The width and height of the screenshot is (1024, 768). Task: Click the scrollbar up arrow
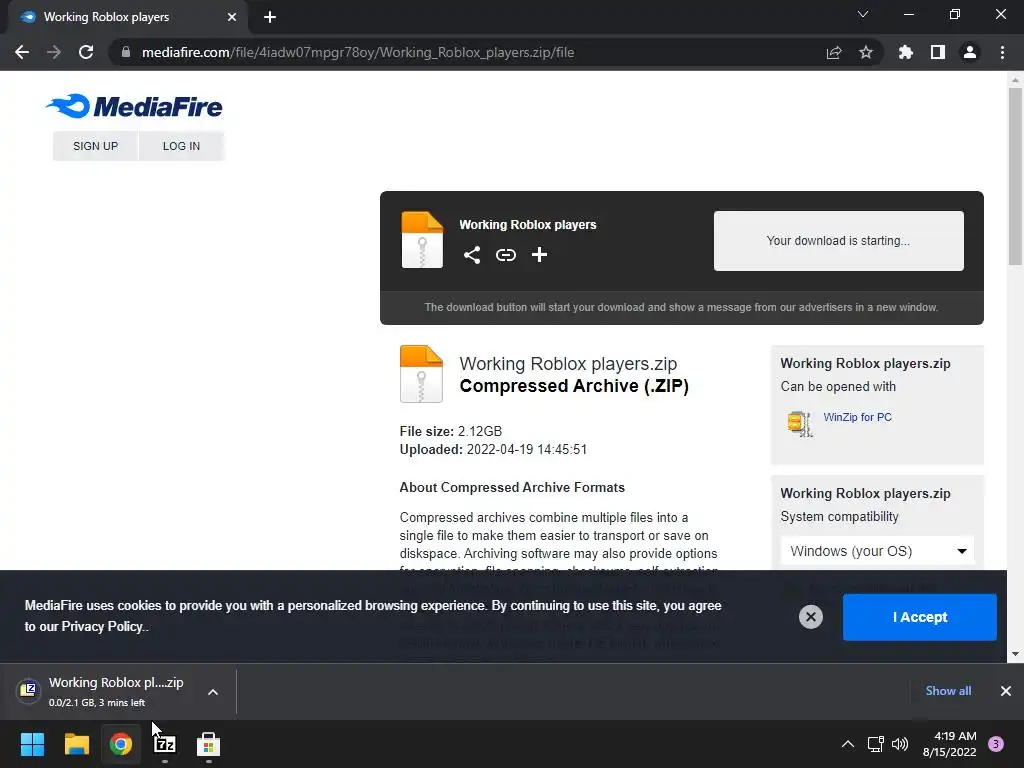1015,80
